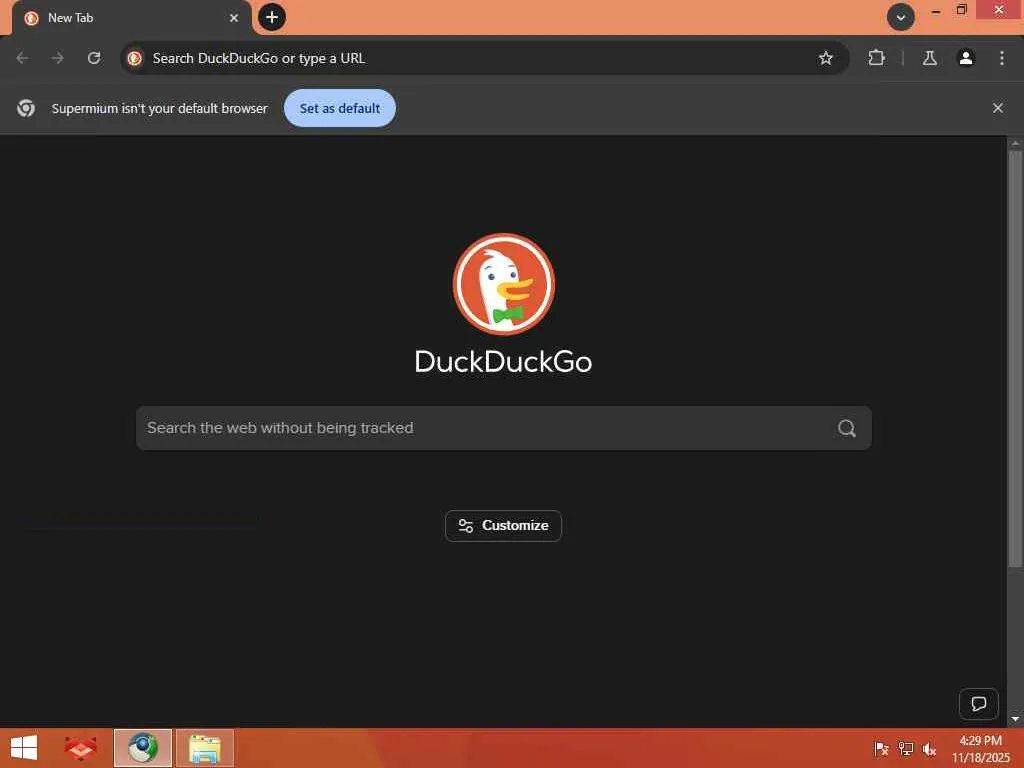The image size is (1024, 768).
Task: Open a new tab with plus button
Action: 272,18
